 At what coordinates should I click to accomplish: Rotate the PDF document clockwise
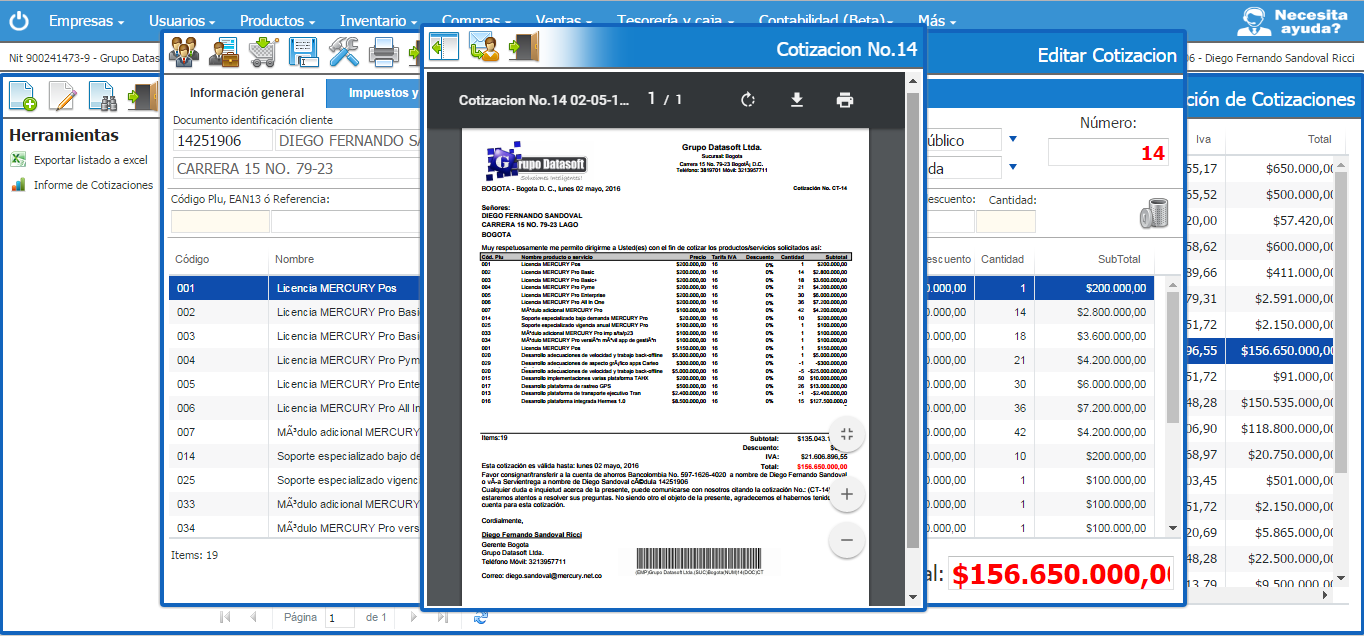point(747,100)
